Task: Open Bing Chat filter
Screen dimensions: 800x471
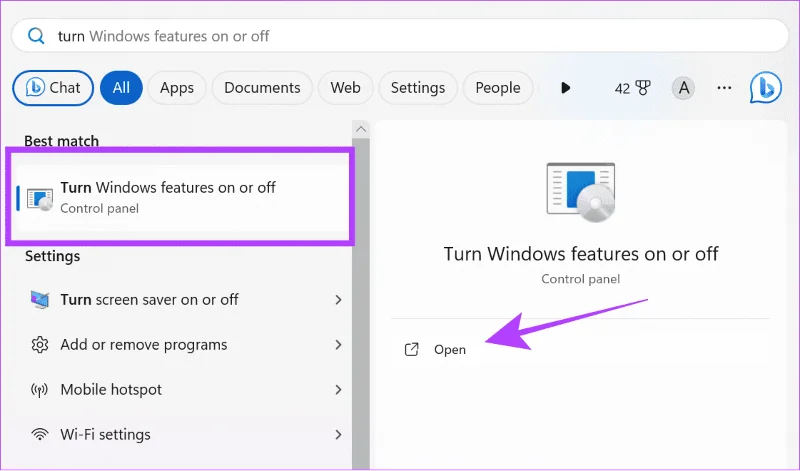Action: coord(53,88)
